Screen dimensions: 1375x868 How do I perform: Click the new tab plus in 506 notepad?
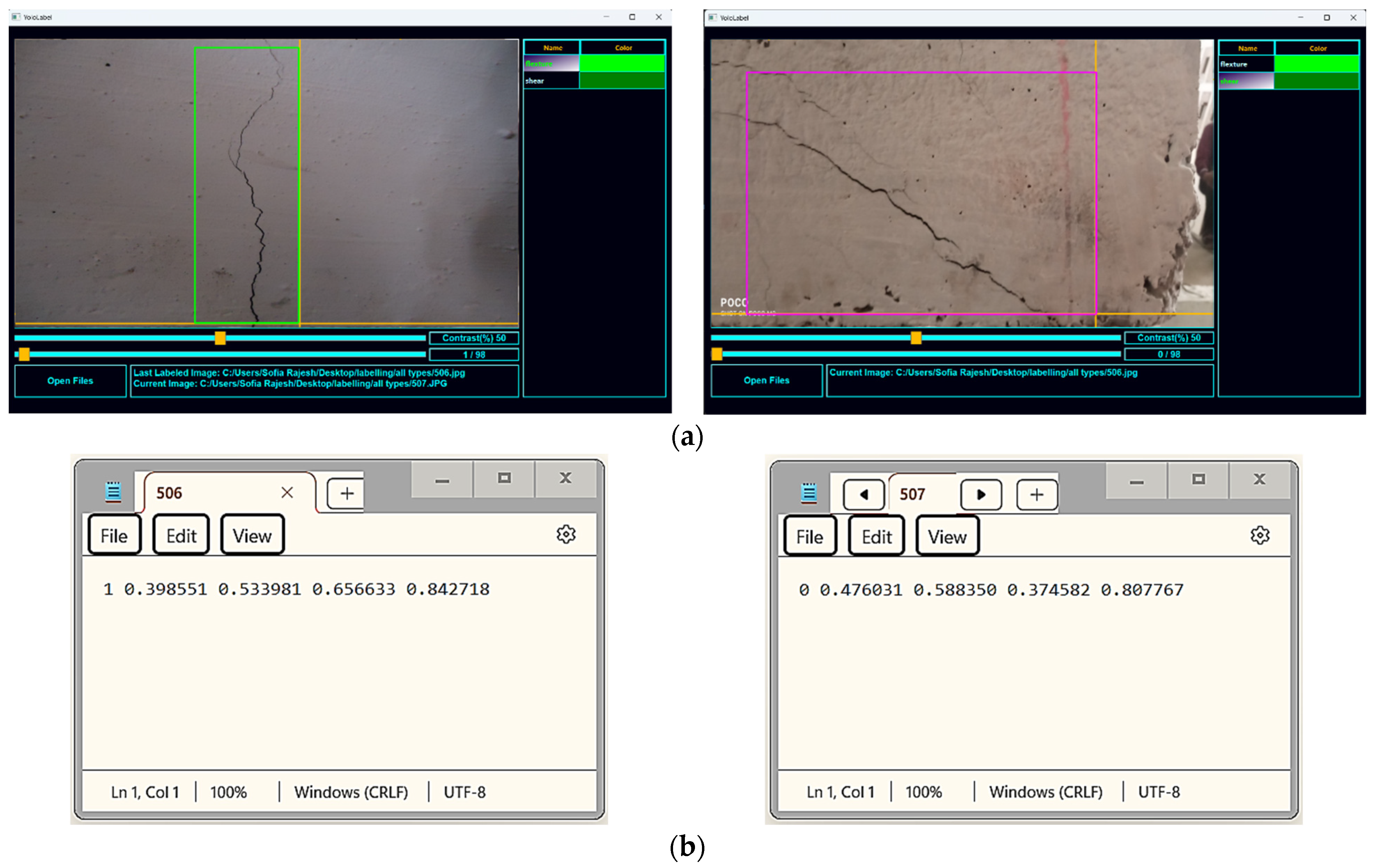coord(347,493)
